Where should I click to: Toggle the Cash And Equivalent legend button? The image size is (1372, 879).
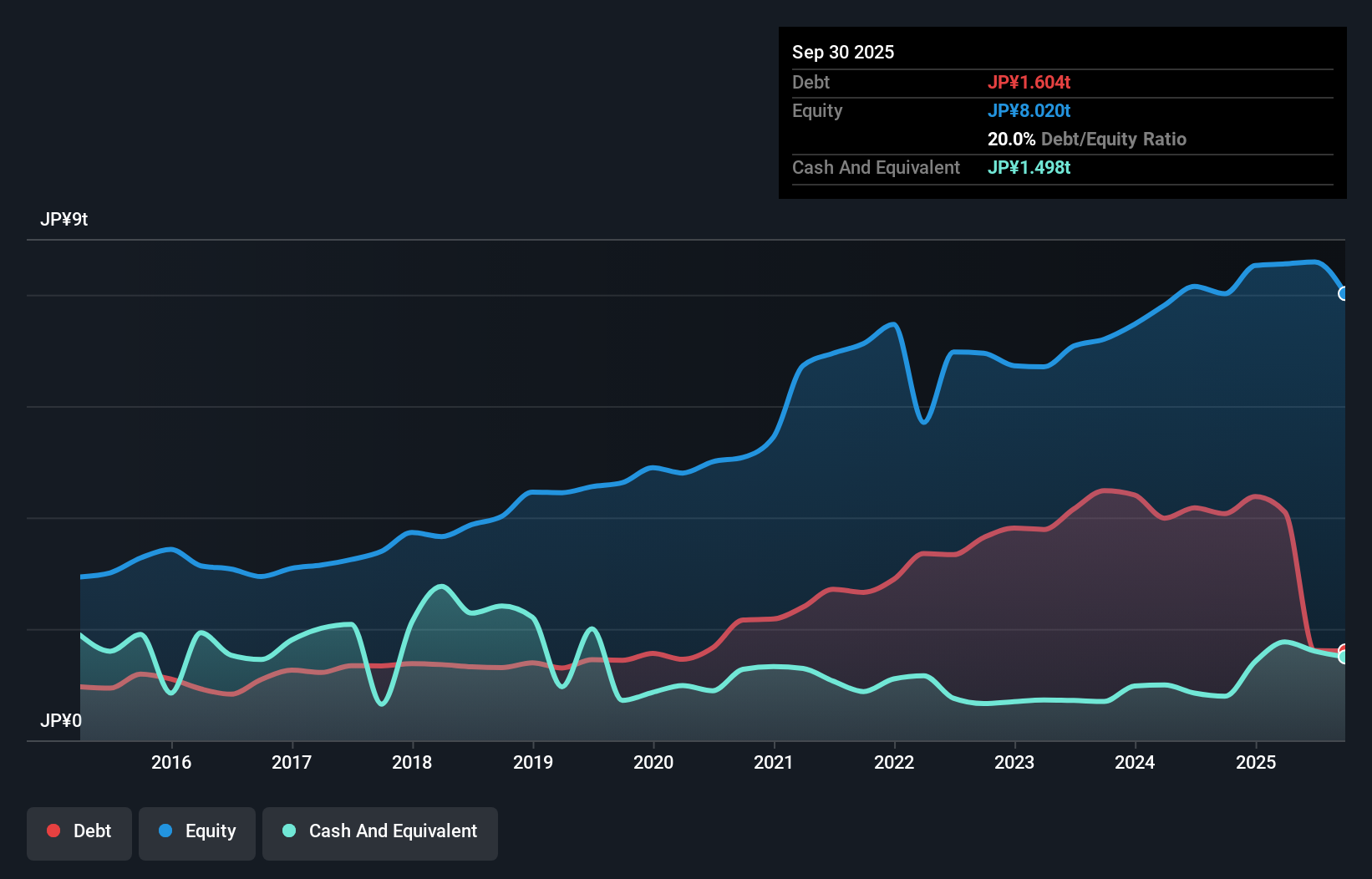click(x=380, y=833)
